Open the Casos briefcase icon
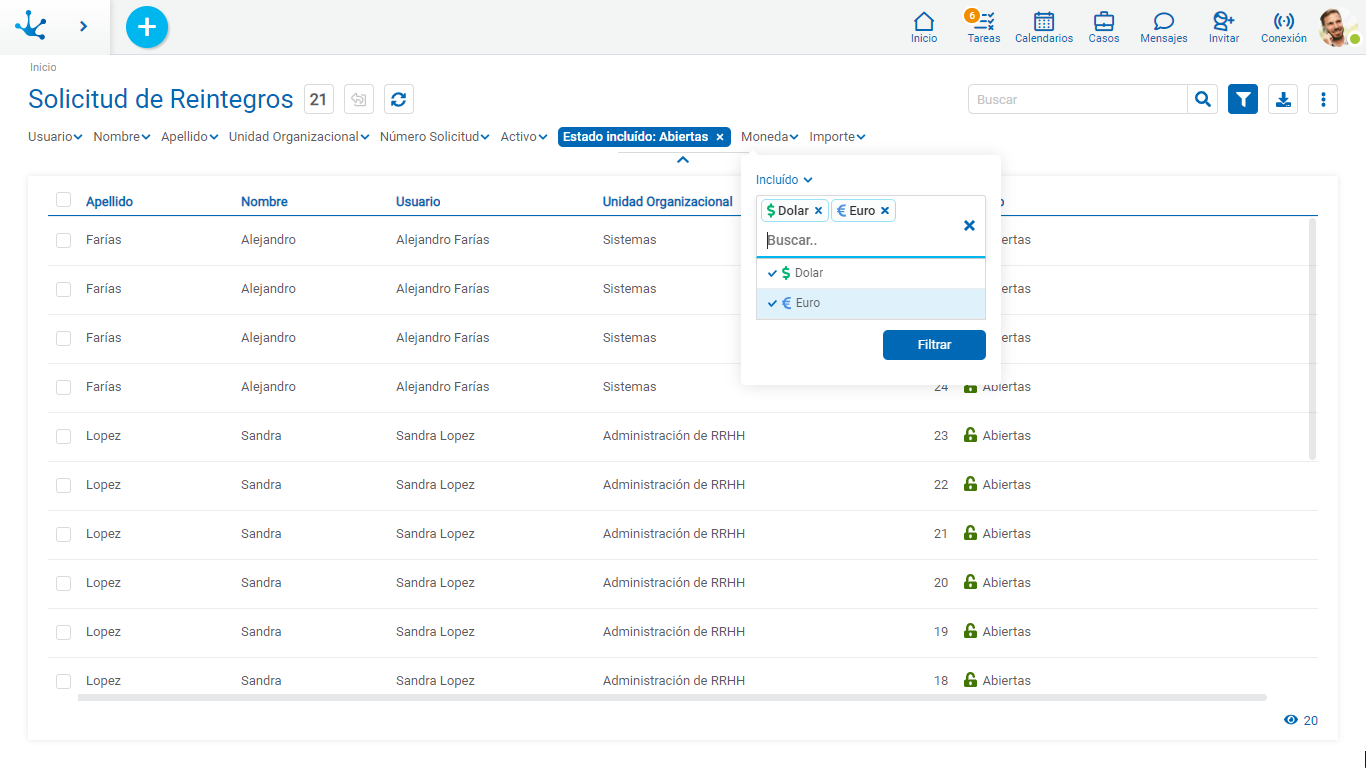The height and width of the screenshot is (768, 1366). point(1104,27)
